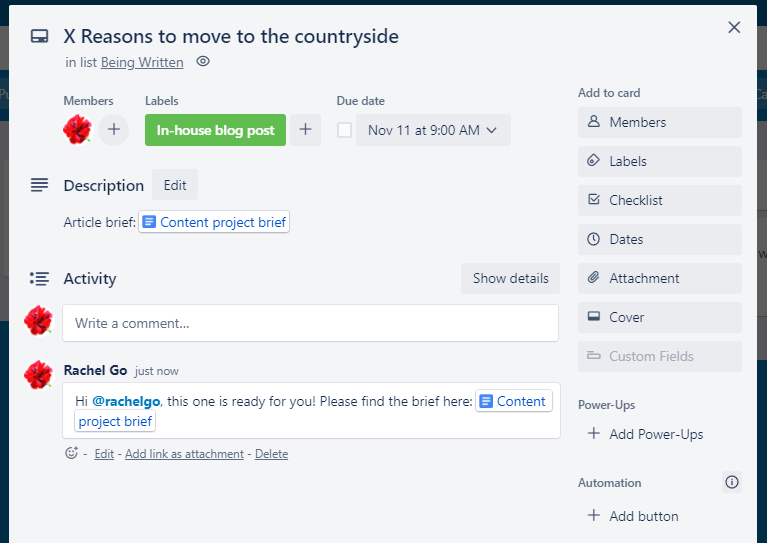Click the Checklist checkmark icon

pyautogui.click(x=593, y=199)
